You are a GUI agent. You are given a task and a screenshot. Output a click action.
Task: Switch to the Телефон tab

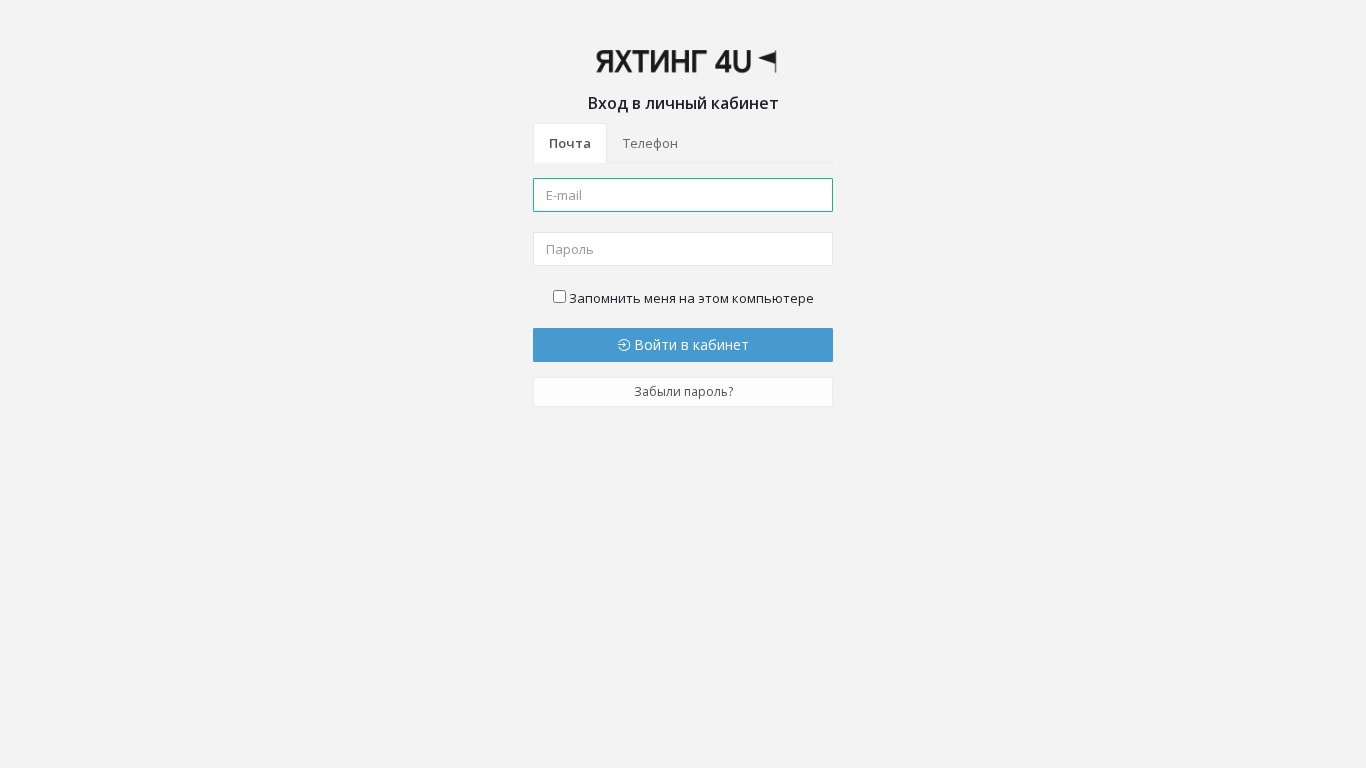click(x=650, y=143)
